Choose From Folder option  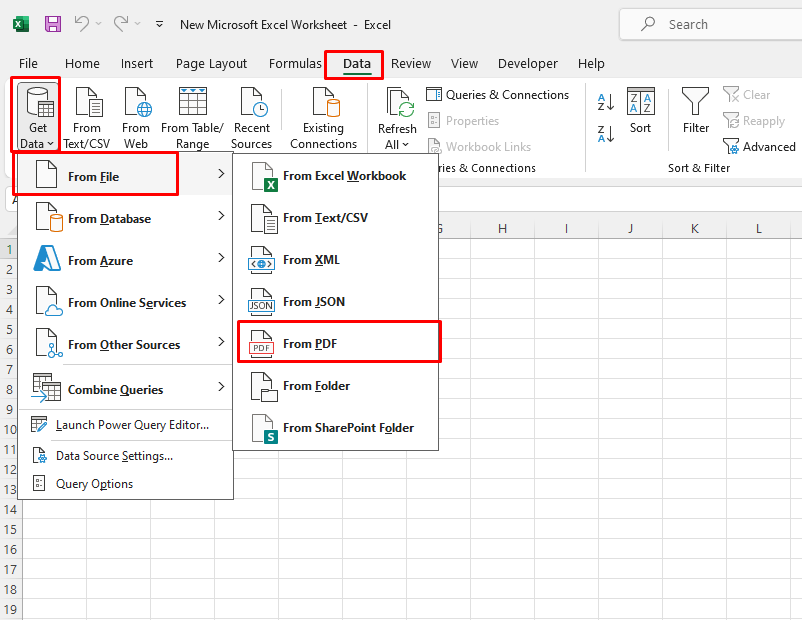click(336, 386)
